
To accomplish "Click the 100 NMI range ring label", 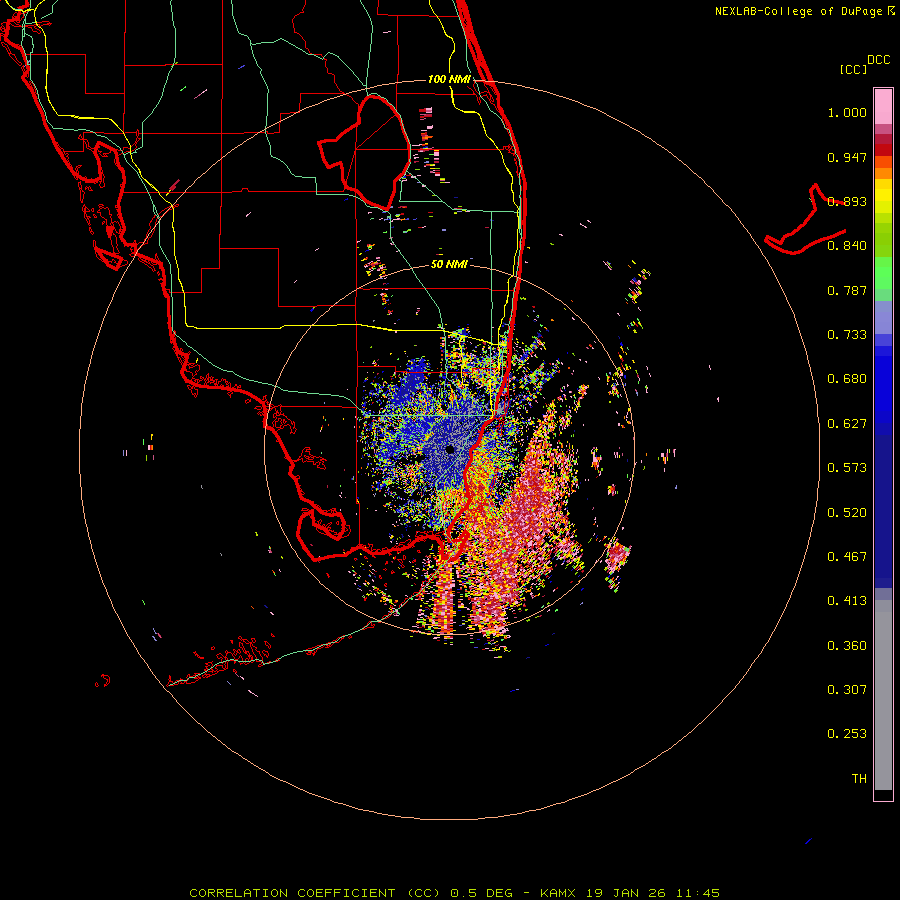I will [449, 79].
